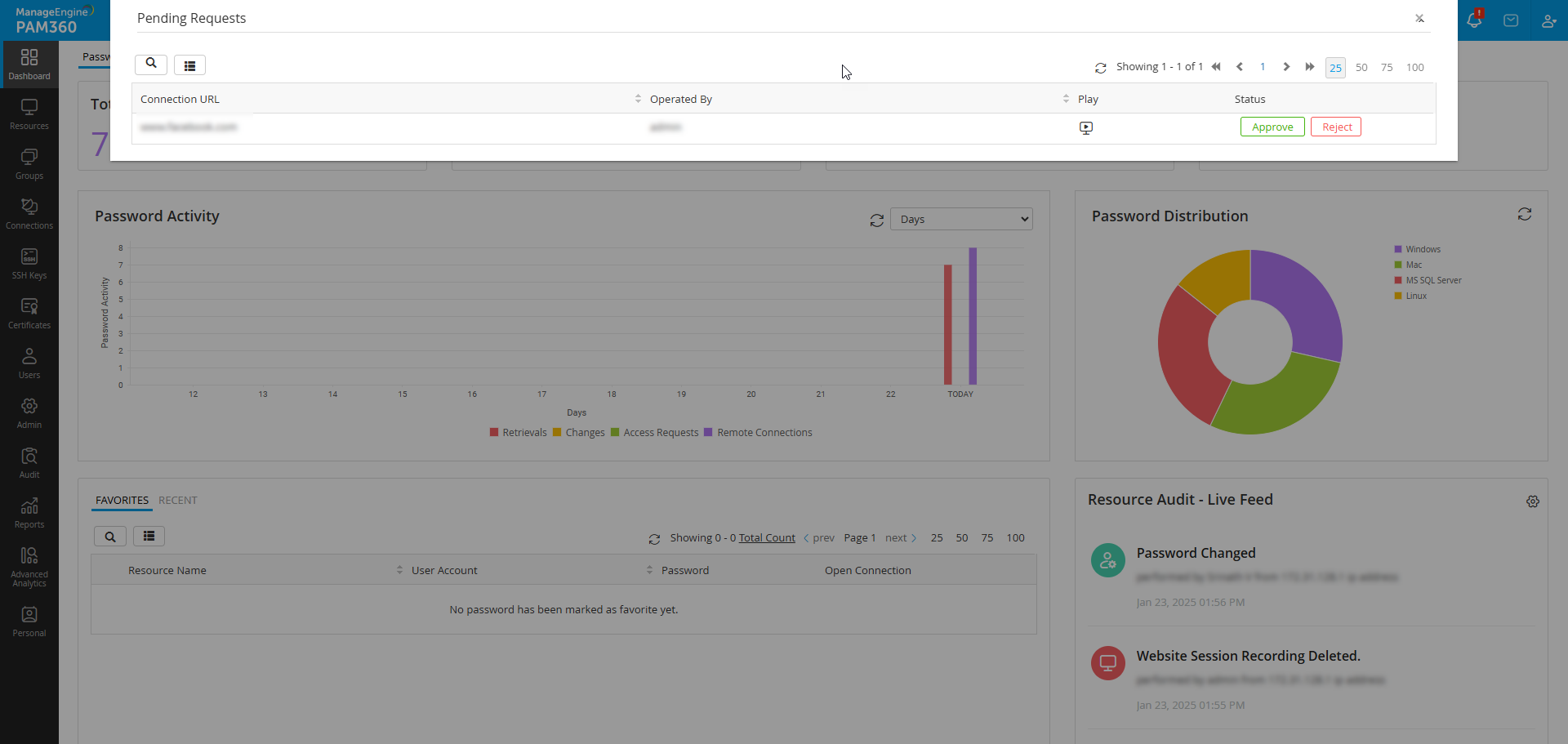
Task: Open Advanced Analytics
Action: pyautogui.click(x=29, y=568)
